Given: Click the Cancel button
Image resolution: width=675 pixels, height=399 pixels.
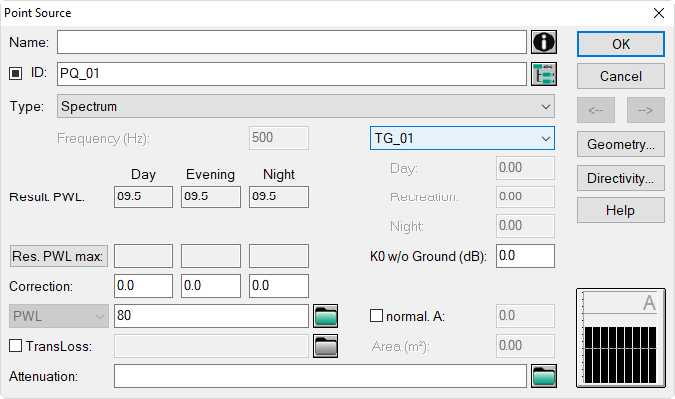Looking at the screenshot, I should (x=621, y=76).
